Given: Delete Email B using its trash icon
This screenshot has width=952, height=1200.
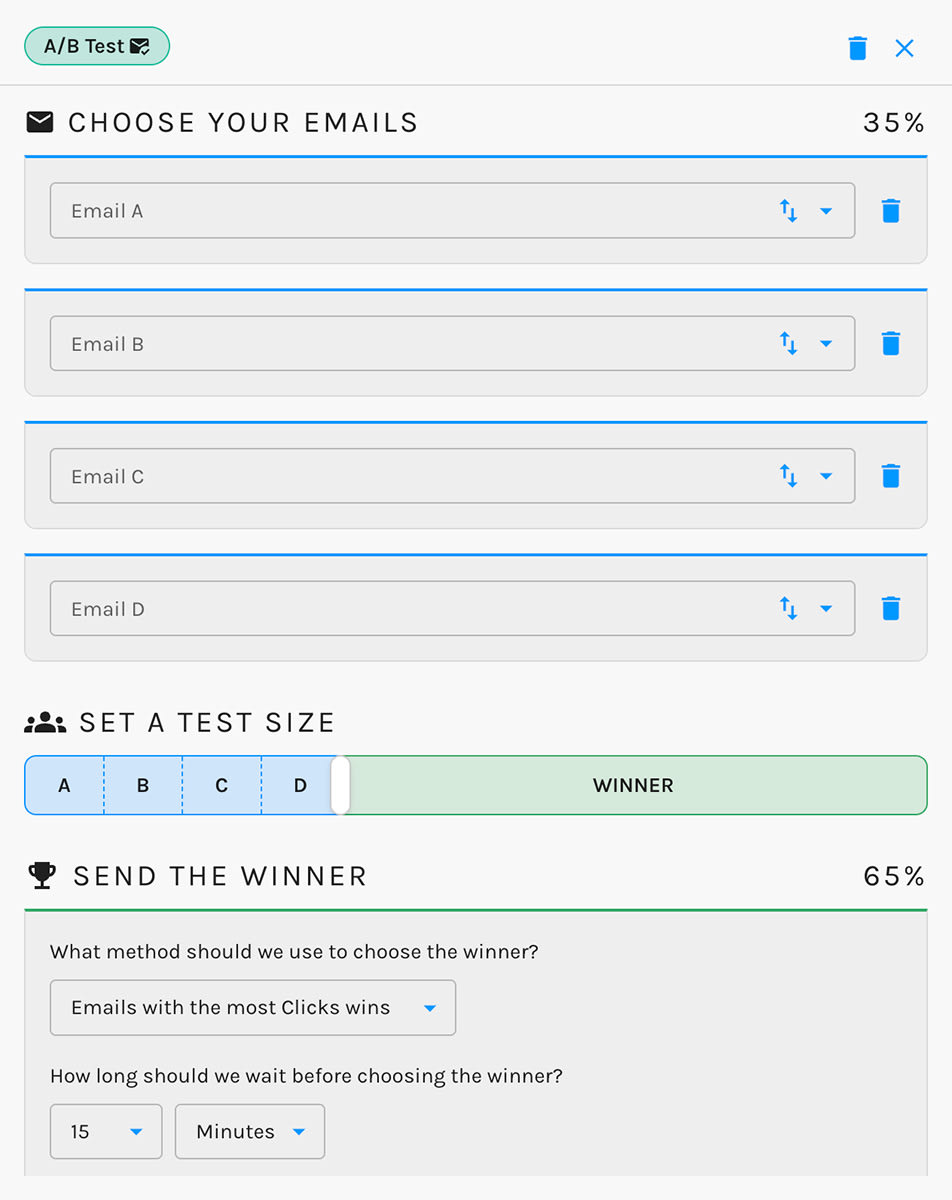Looking at the screenshot, I should point(890,343).
